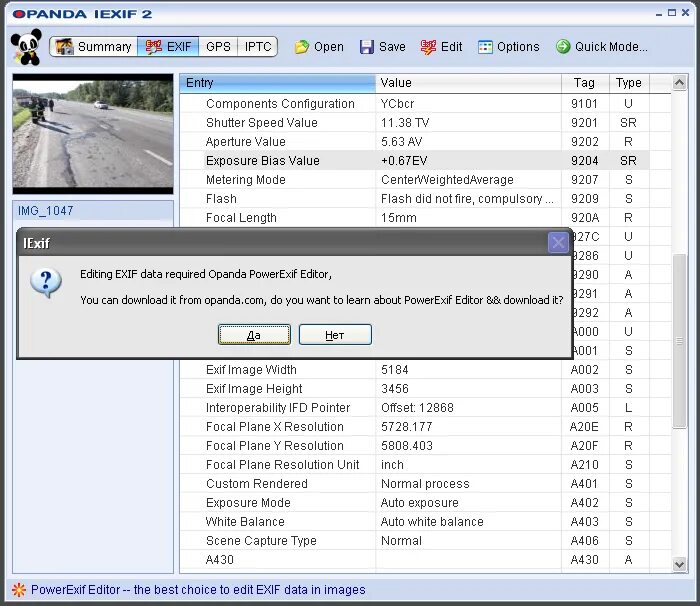Sort by the Type column header
This screenshot has width=700, height=606.
tap(629, 83)
